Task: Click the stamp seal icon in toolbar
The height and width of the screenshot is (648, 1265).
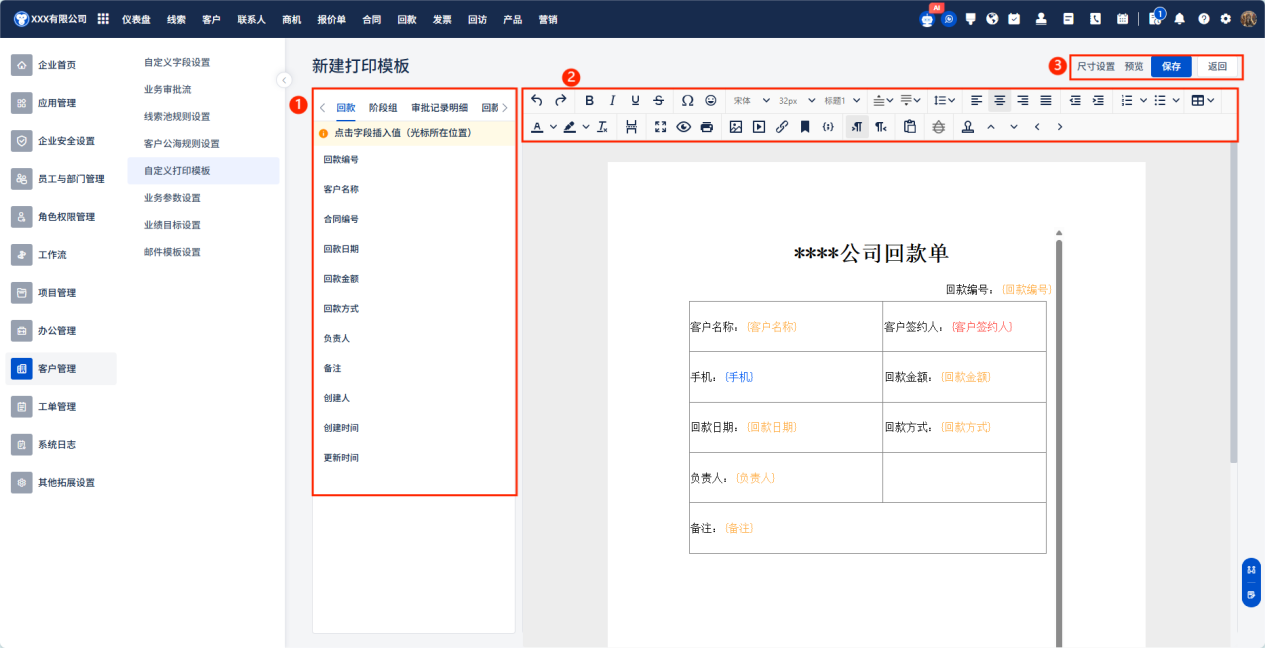Action: point(967,127)
